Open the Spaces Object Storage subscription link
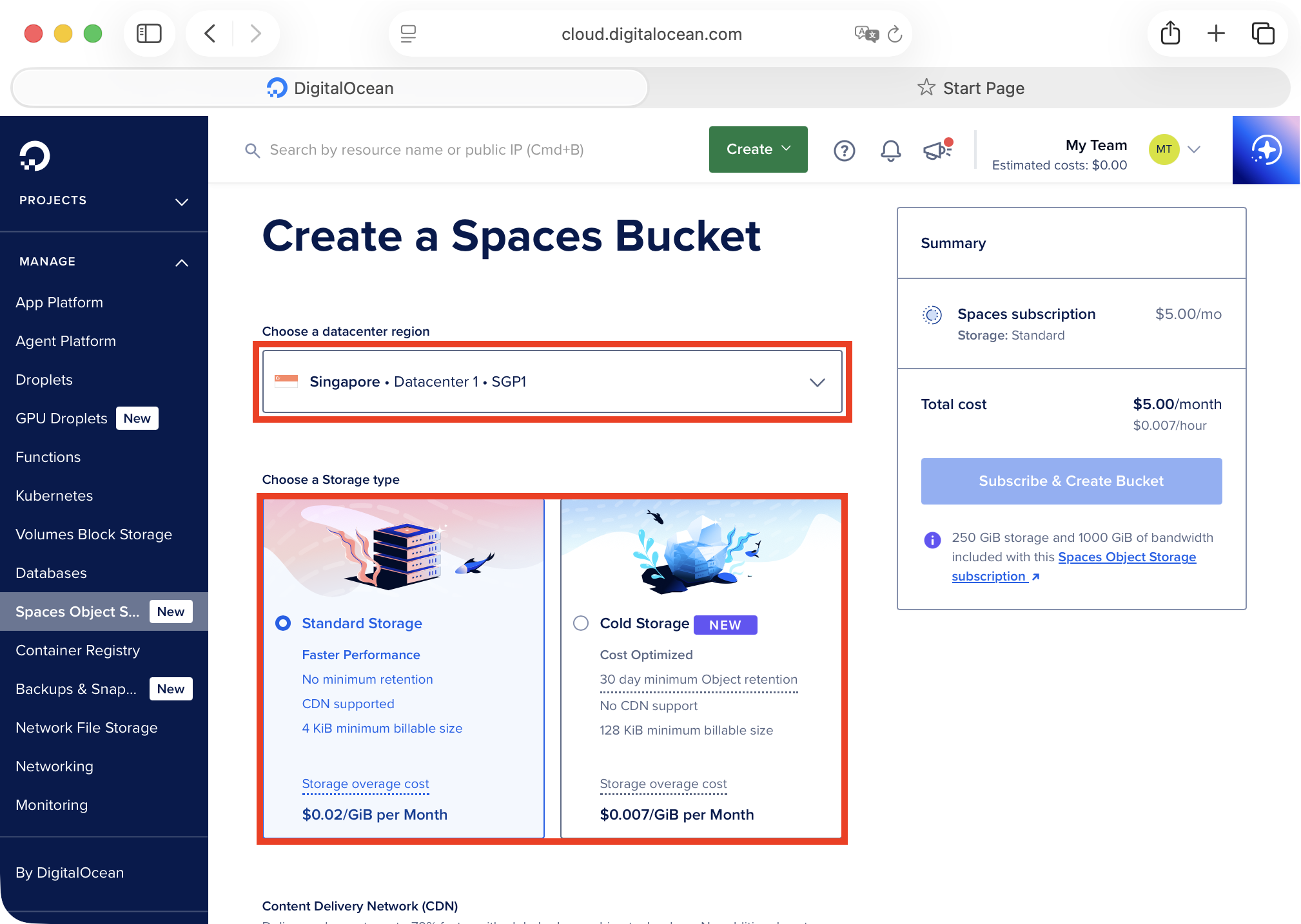Image resolution: width=1301 pixels, height=924 pixels. [1126, 557]
